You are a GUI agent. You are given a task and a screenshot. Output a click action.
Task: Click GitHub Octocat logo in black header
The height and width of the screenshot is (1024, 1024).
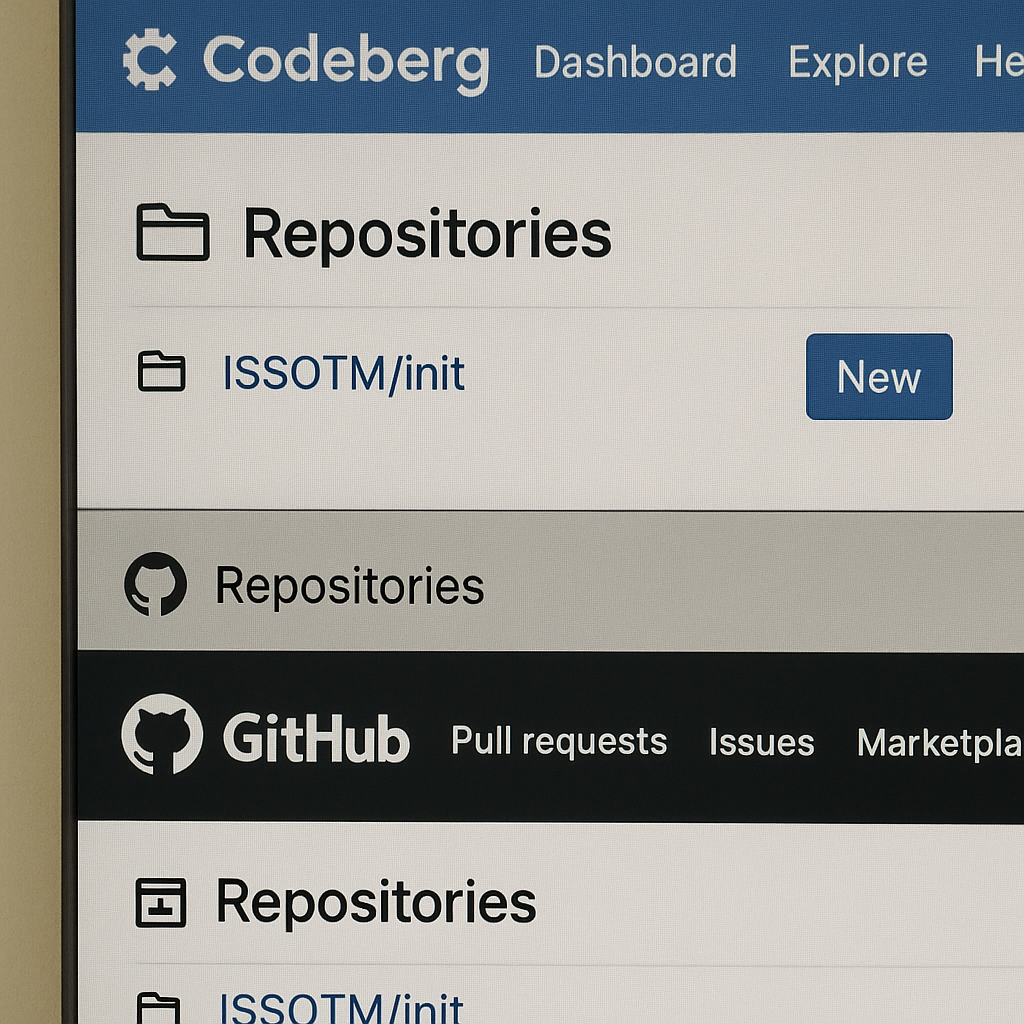coord(161,735)
